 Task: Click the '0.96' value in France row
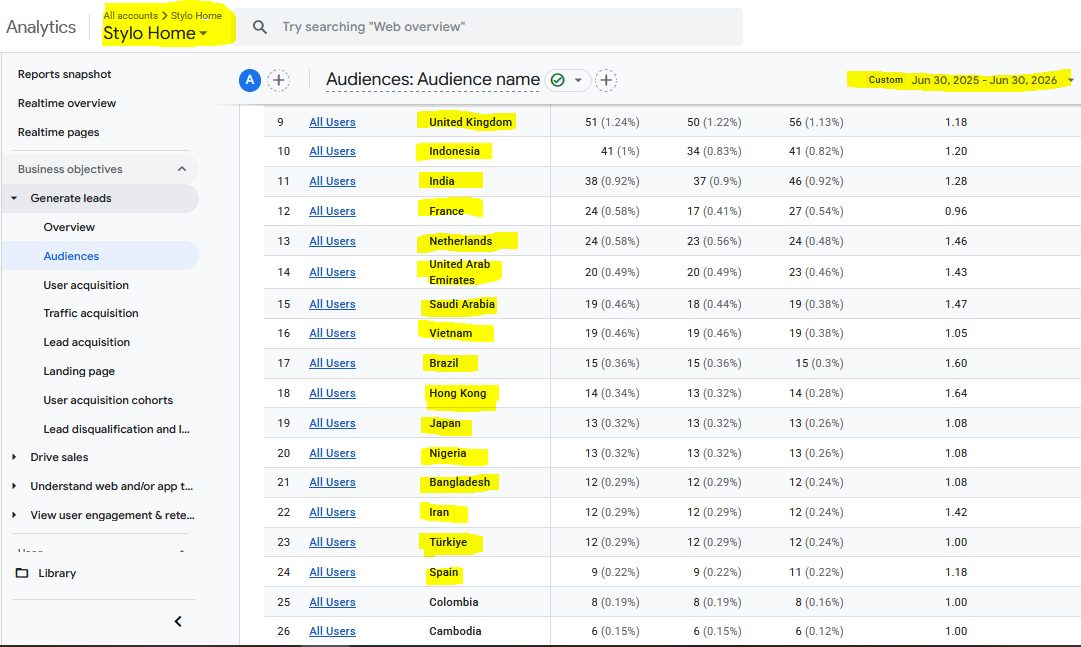point(956,211)
